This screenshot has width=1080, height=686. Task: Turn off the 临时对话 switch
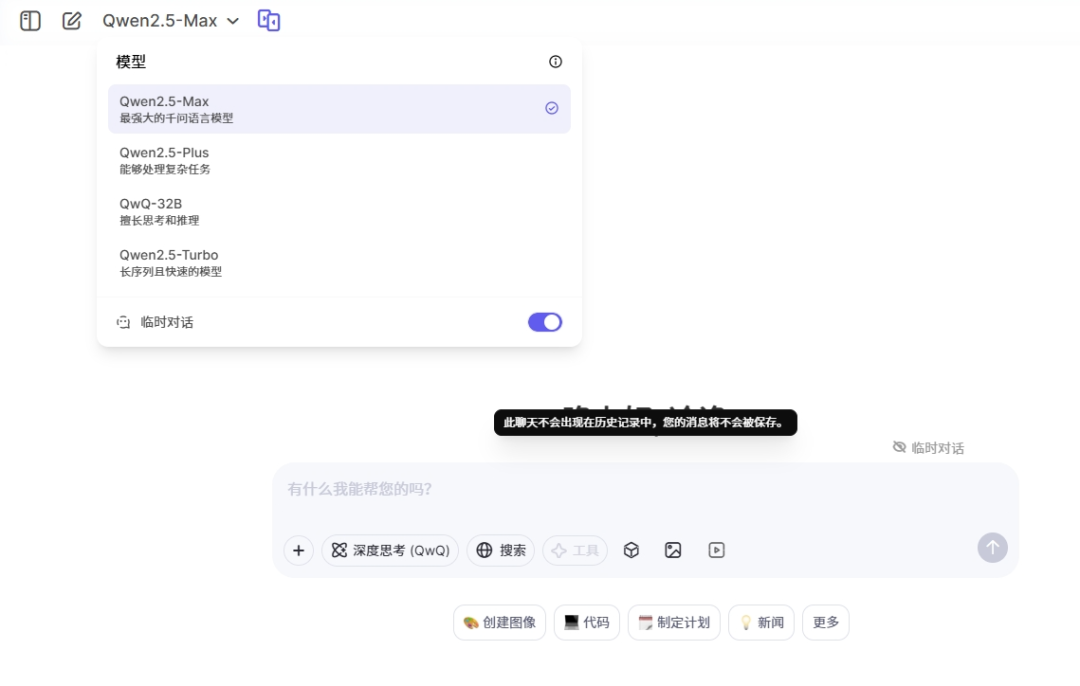[545, 322]
